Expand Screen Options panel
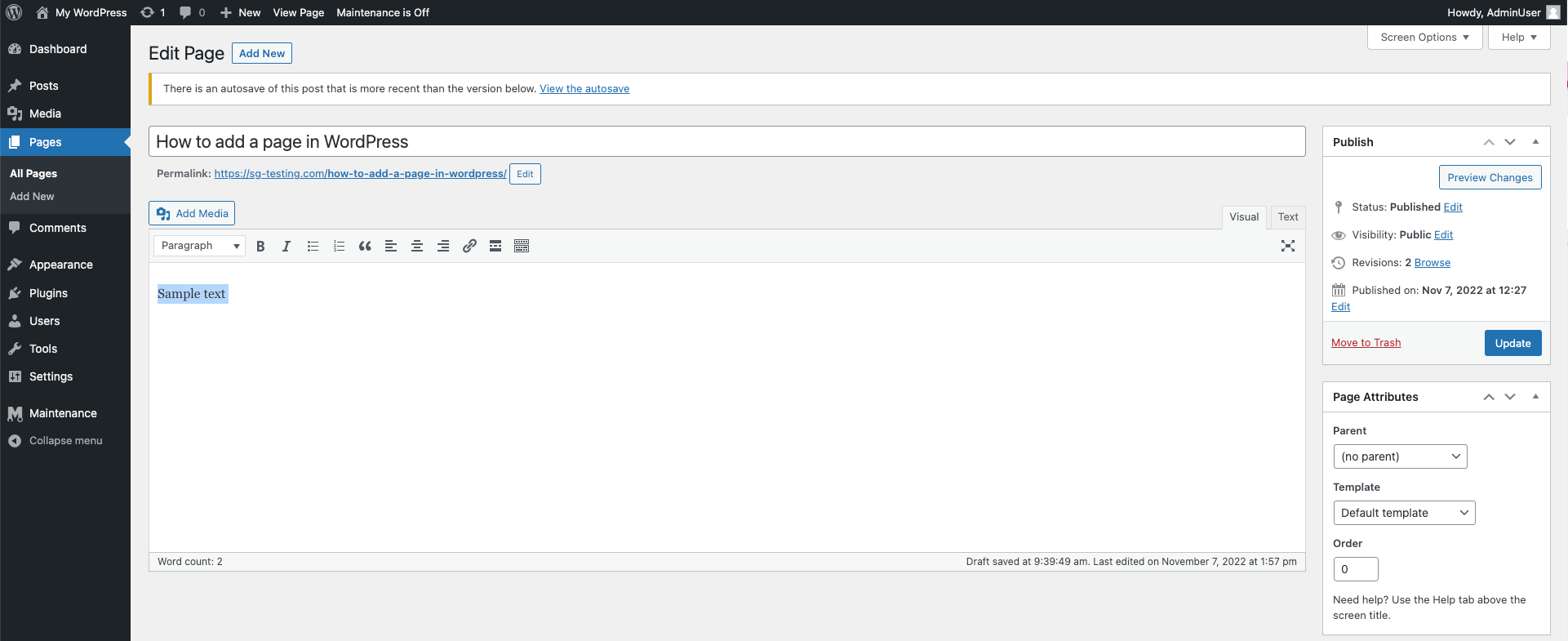Image resolution: width=1568 pixels, height=641 pixels. pyautogui.click(x=1424, y=38)
